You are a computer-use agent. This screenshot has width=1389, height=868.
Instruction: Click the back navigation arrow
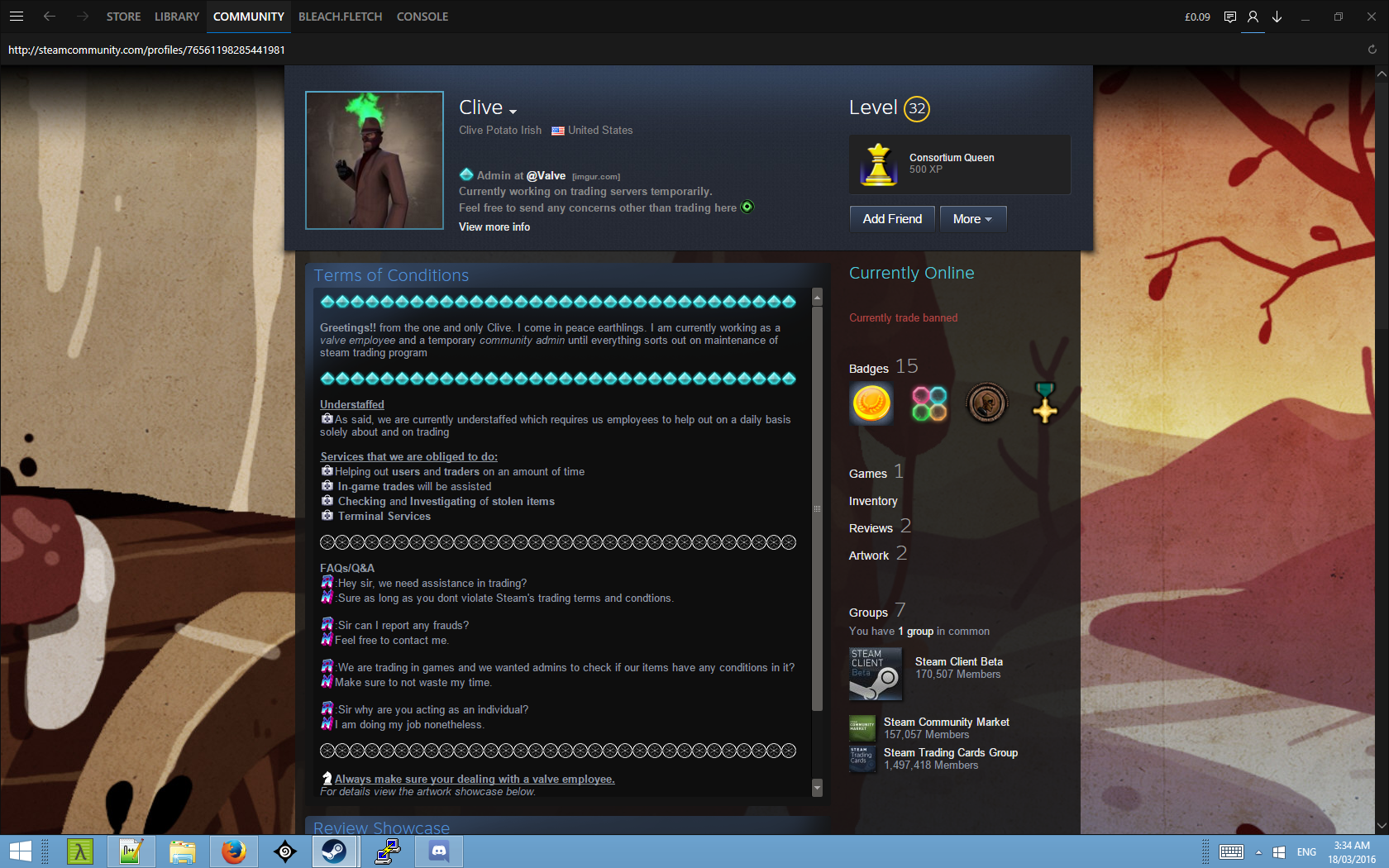click(x=50, y=17)
